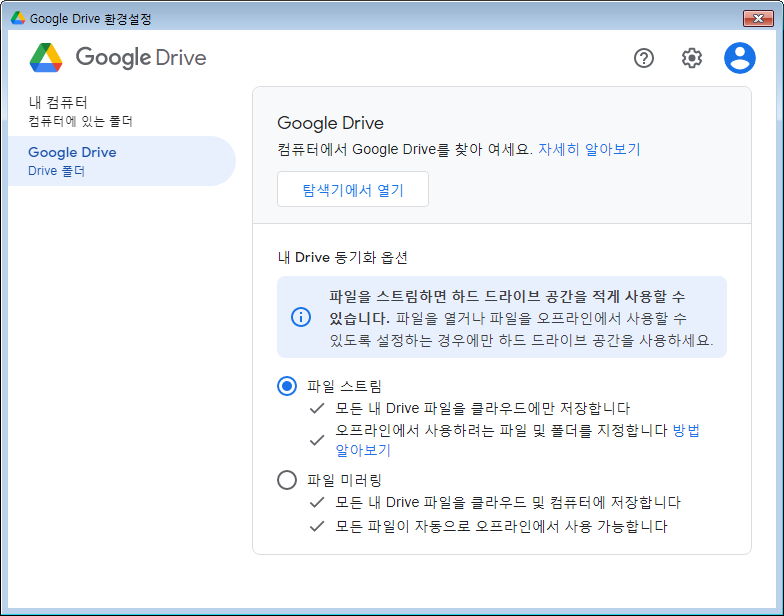Click the 탐색기에서 열기 button
The height and width of the screenshot is (616, 784).
(352, 190)
